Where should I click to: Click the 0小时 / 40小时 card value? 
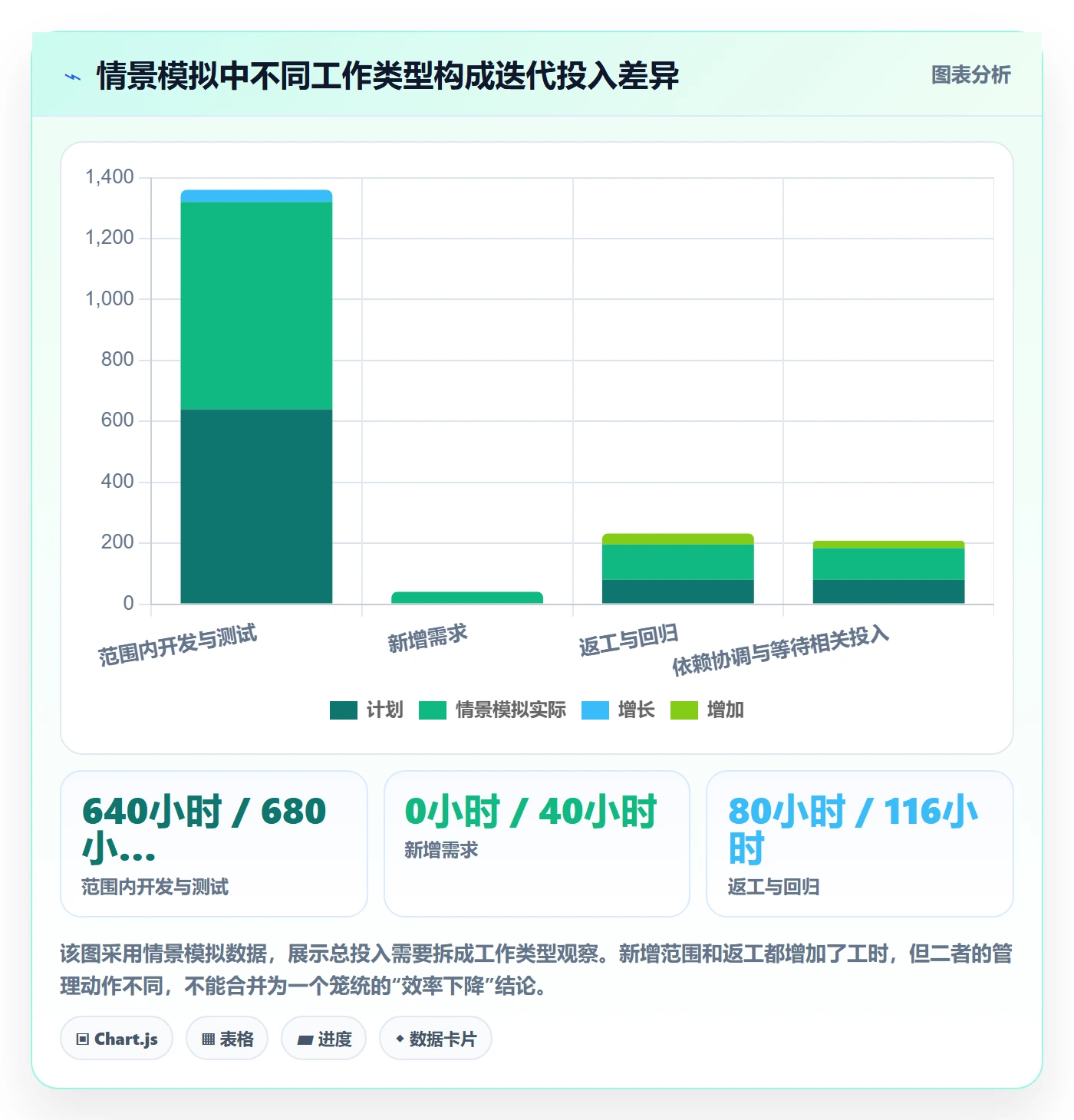point(531,812)
